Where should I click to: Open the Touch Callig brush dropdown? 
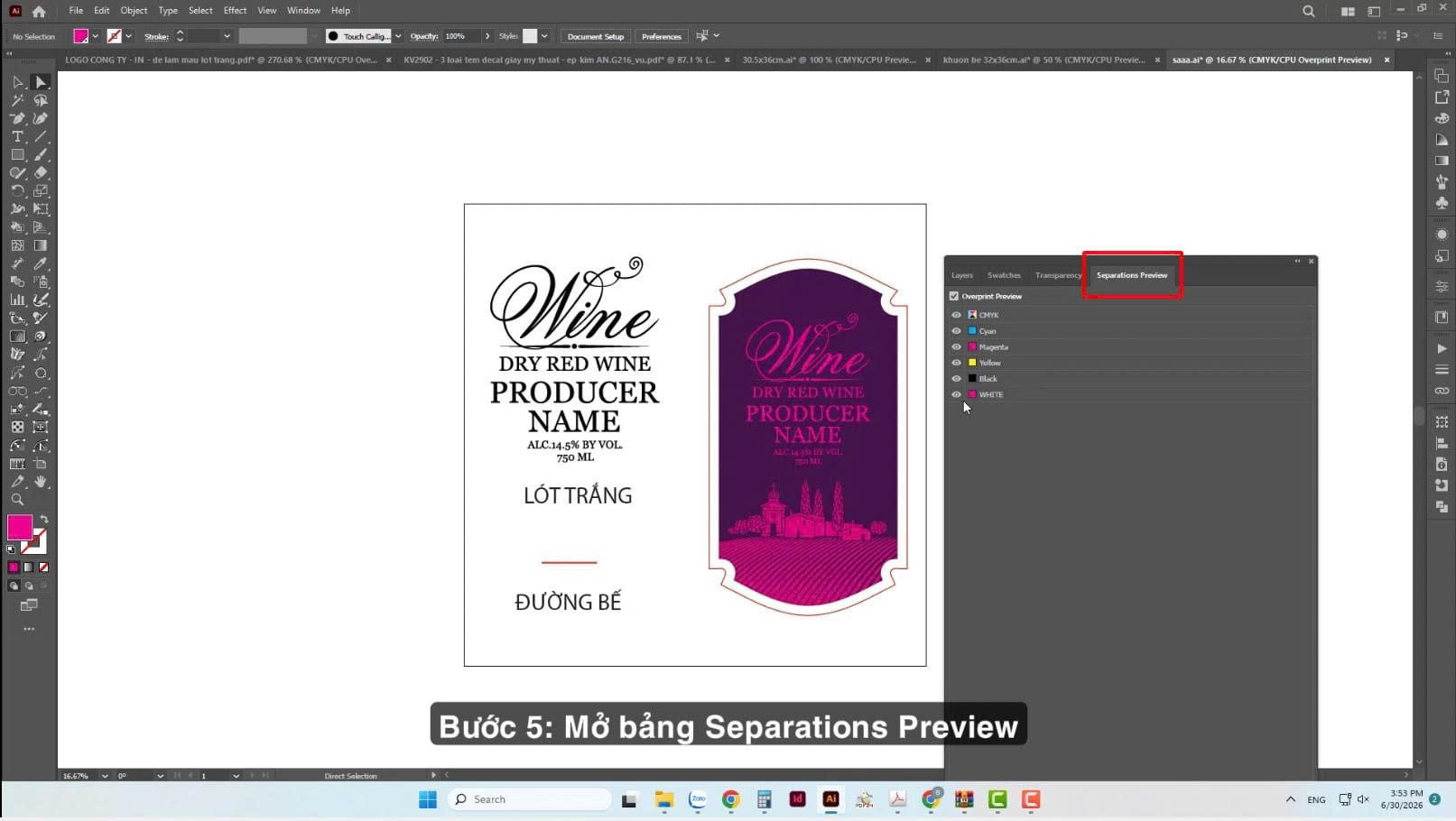[x=398, y=36]
